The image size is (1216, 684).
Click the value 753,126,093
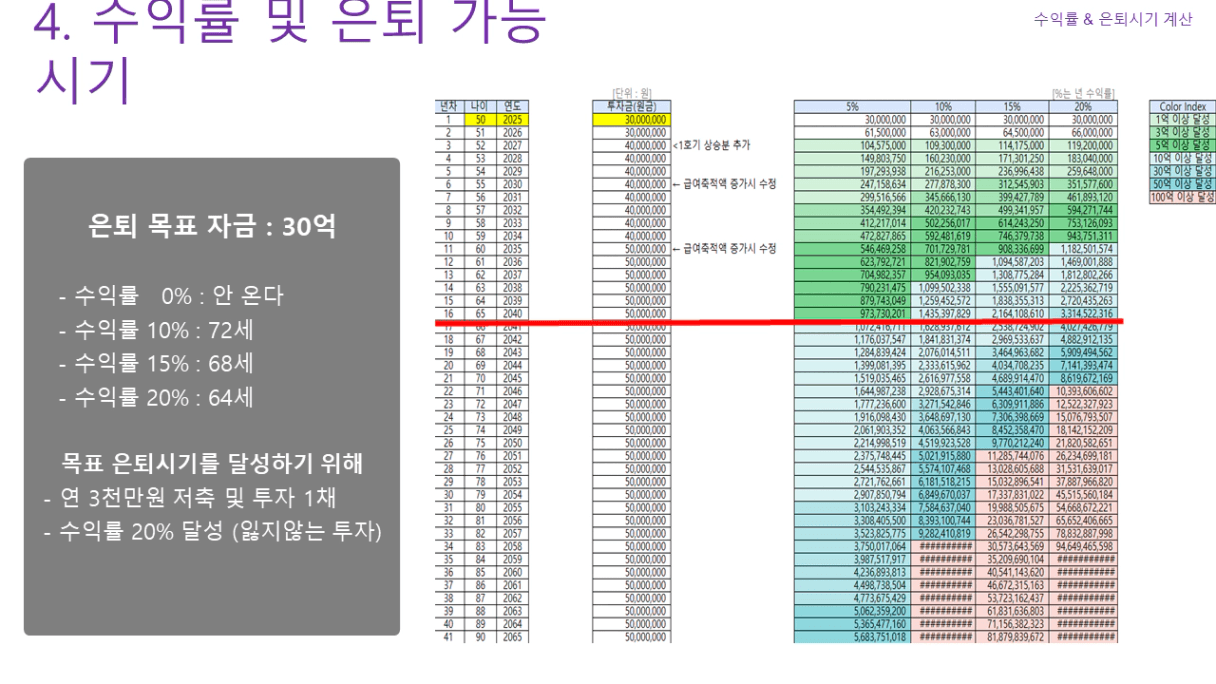point(1091,222)
